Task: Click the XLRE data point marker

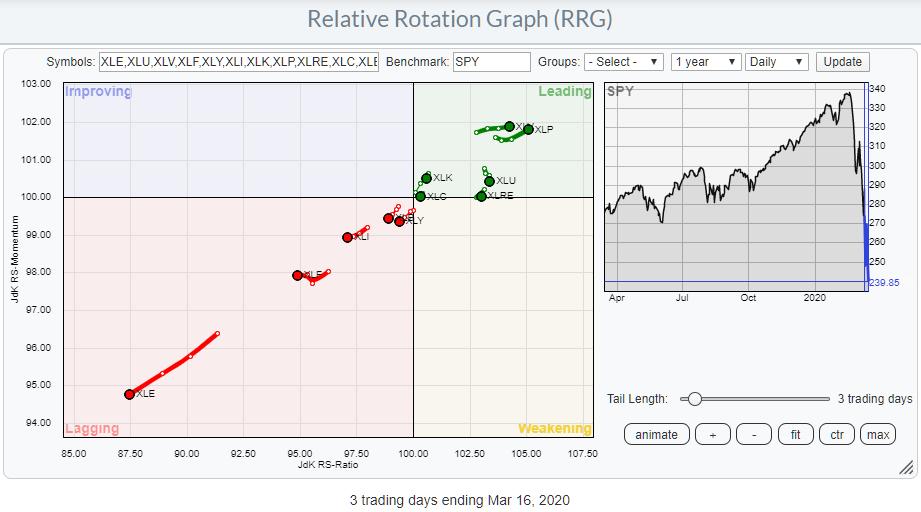Action: point(481,196)
